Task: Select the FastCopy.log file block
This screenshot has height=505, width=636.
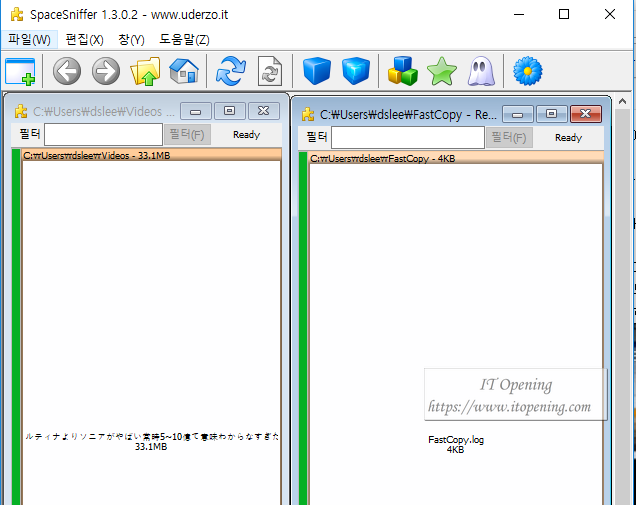Action: (x=455, y=444)
